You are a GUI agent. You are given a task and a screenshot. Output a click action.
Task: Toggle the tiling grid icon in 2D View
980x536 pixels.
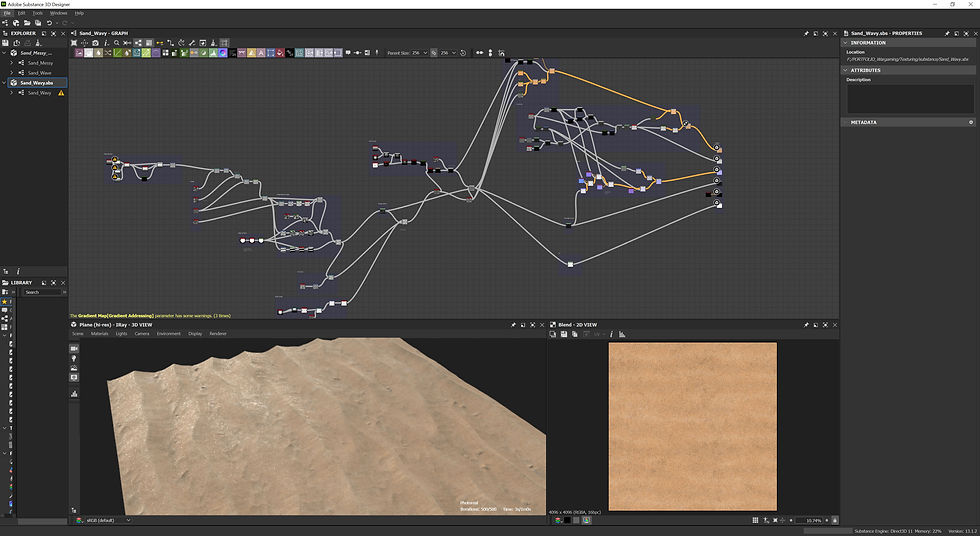[755, 520]
